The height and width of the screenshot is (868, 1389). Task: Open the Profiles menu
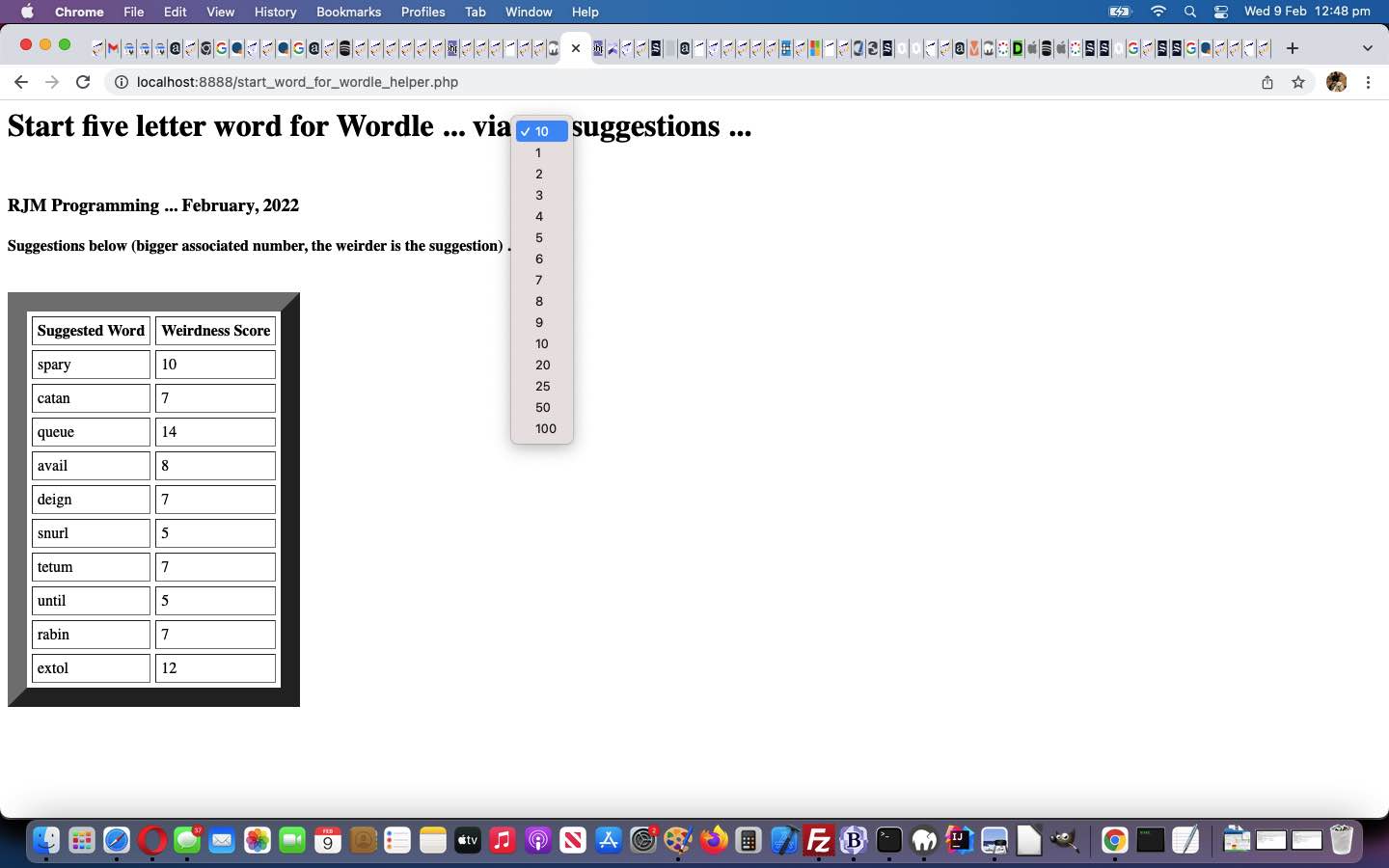423,12
